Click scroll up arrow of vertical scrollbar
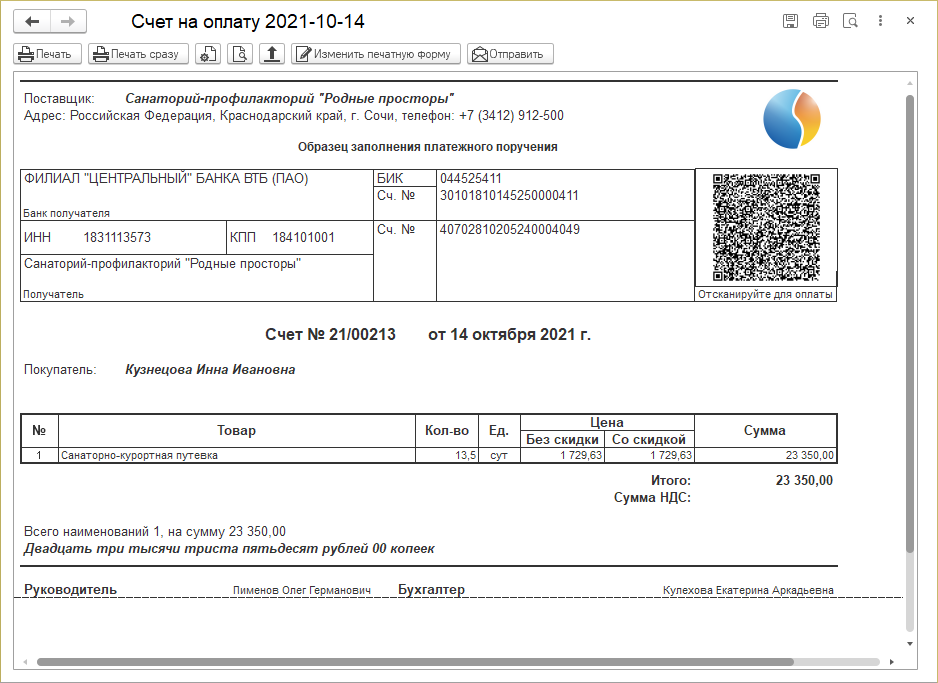The width and height of the screenshot is (938, 683). point(910,83)
